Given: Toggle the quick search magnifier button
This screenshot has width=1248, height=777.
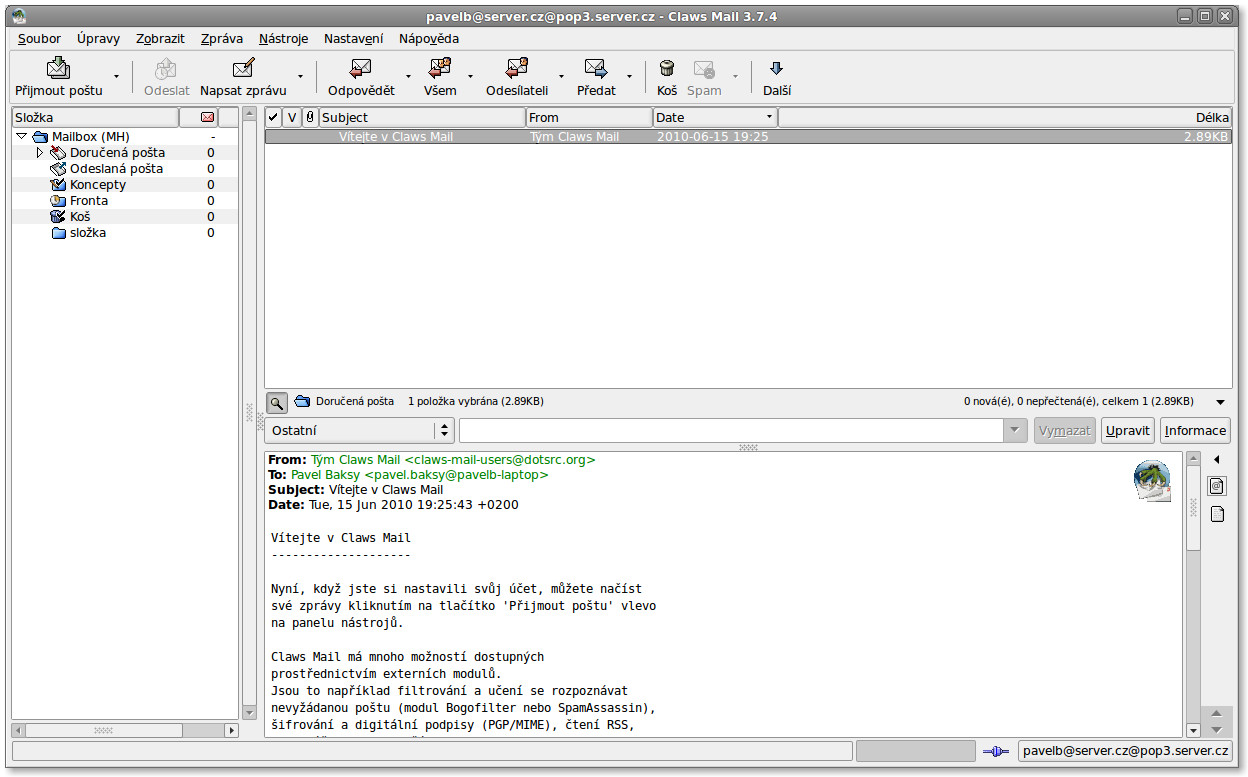Looking at the screenshot, I should pos(277,402).
